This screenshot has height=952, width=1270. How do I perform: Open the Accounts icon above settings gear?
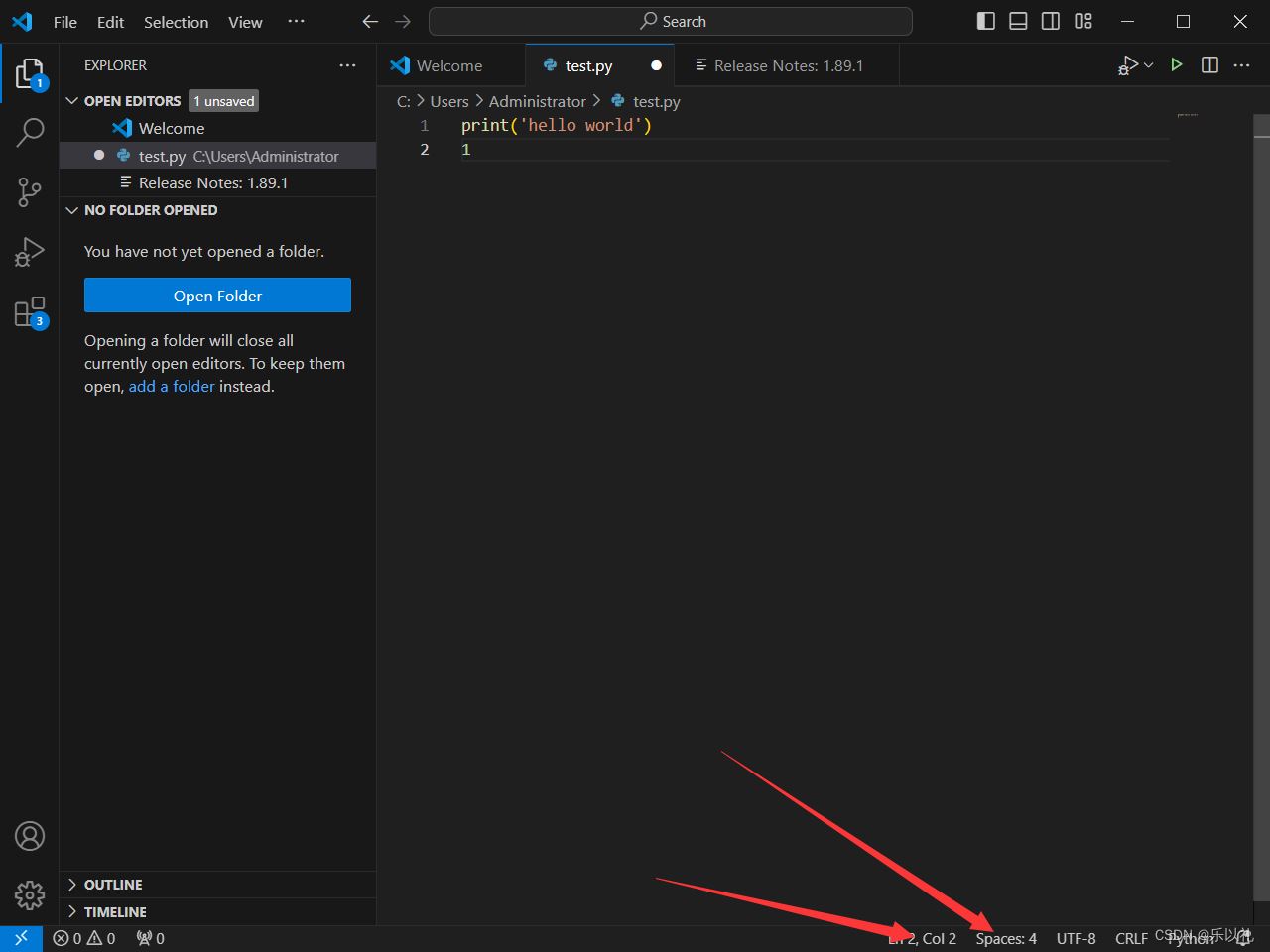click(x=29, y=836)
